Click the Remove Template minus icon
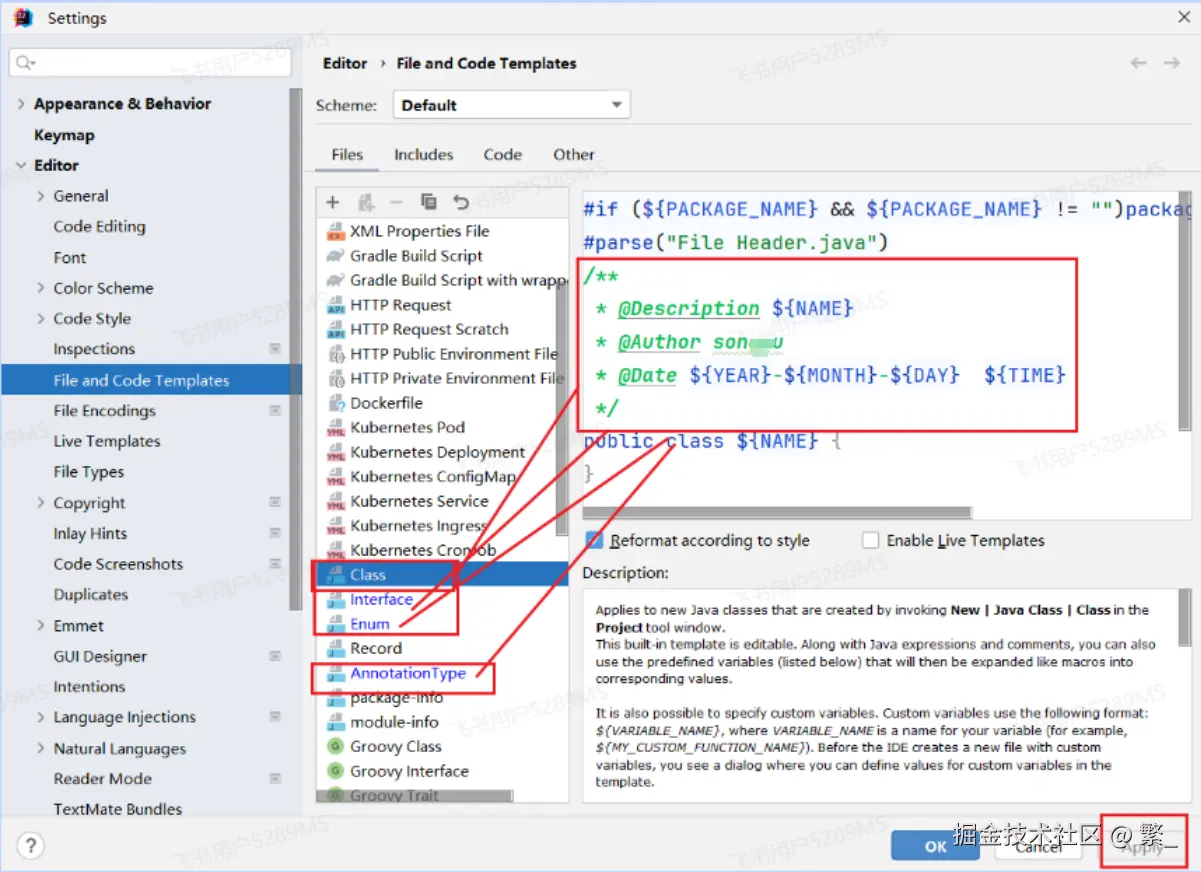This screenshot has height=872, width=1201. pos(396,202)
